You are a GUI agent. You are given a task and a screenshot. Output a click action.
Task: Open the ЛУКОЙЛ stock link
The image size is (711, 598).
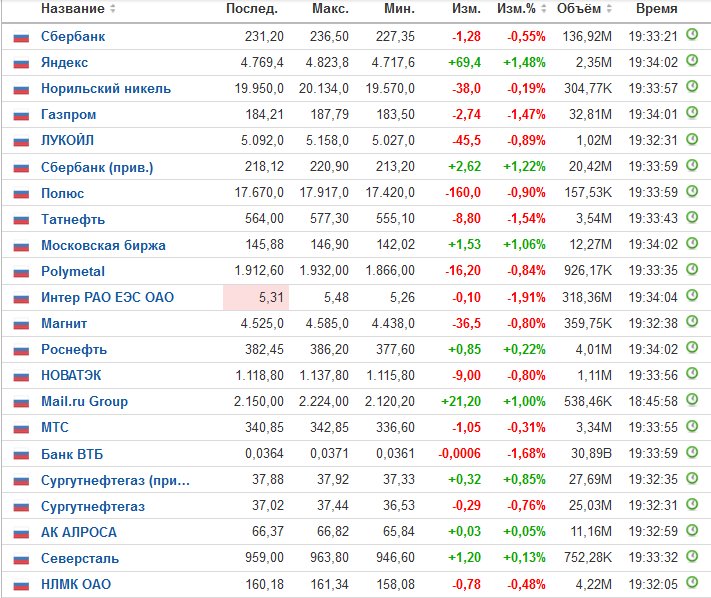68,141
